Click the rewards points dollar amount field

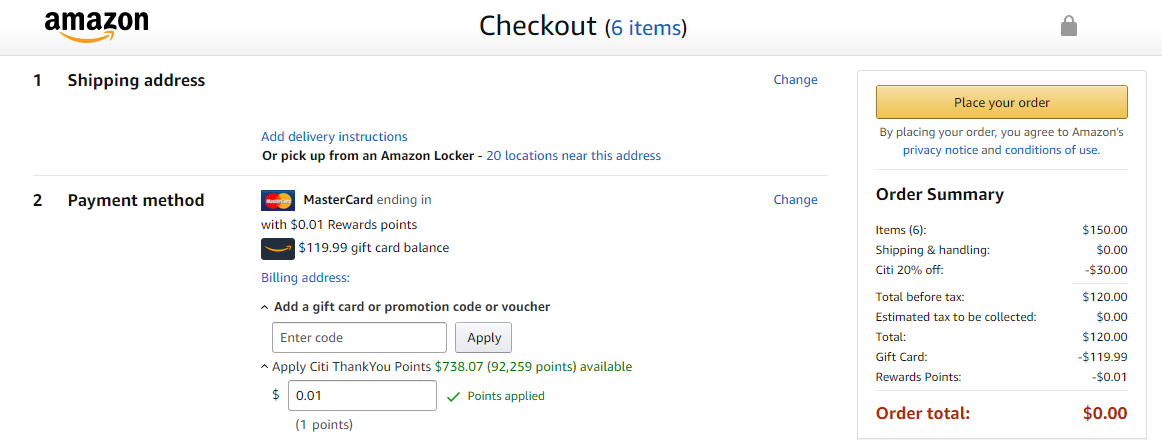tap(362, 396)
